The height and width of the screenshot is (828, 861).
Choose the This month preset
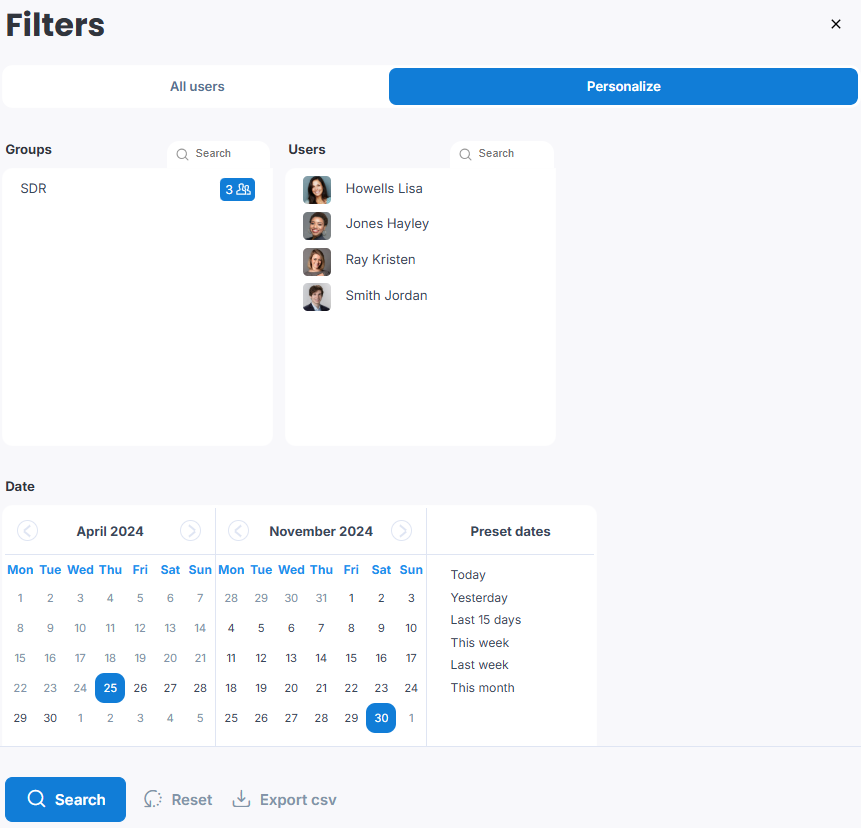point(482,688)
